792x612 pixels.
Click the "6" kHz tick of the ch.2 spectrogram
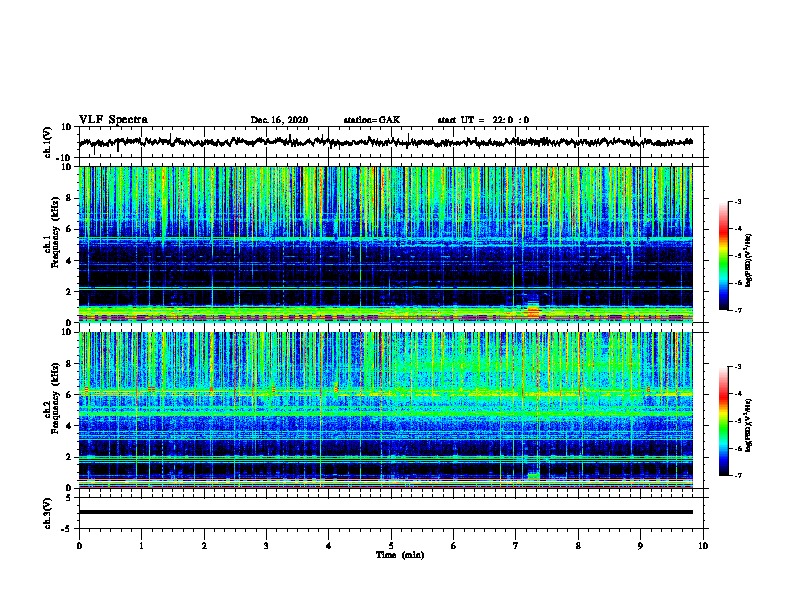(69, 395)
